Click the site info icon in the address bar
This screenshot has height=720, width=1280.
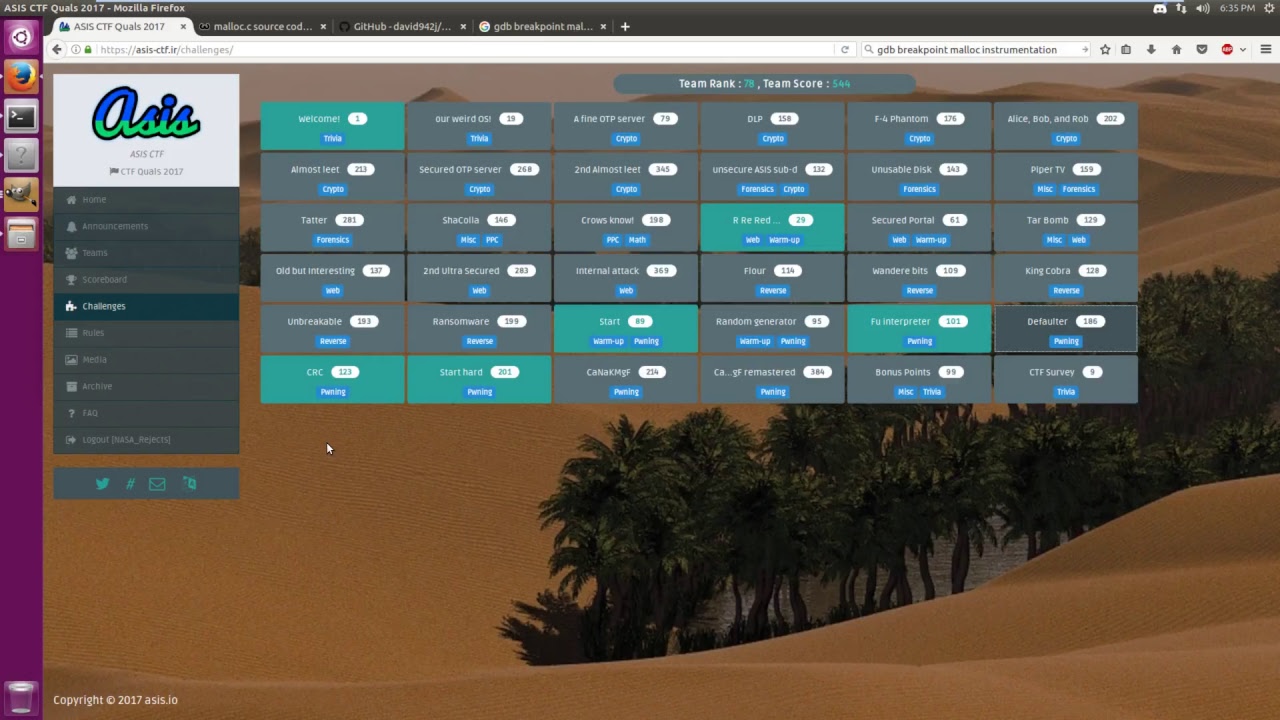[77, 49]
